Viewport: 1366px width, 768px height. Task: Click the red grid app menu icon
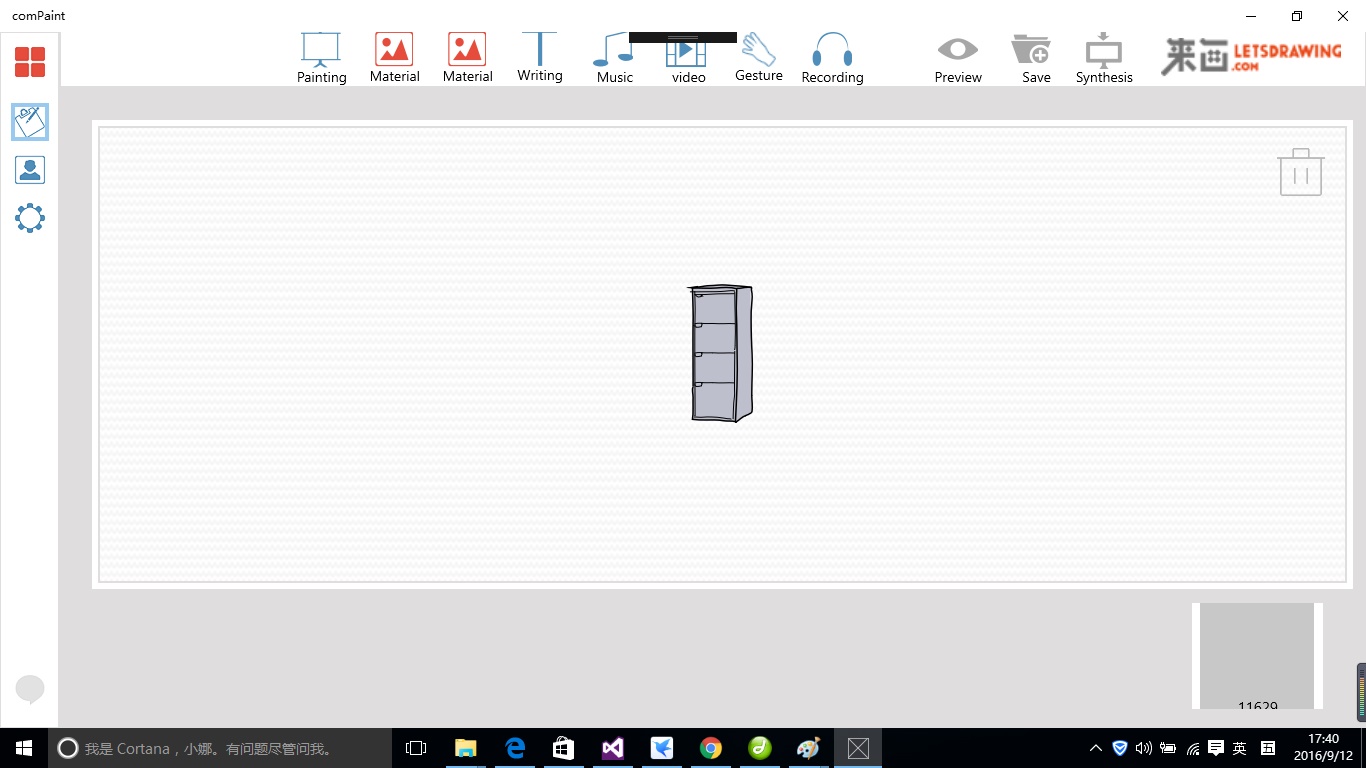coord(30,61)
